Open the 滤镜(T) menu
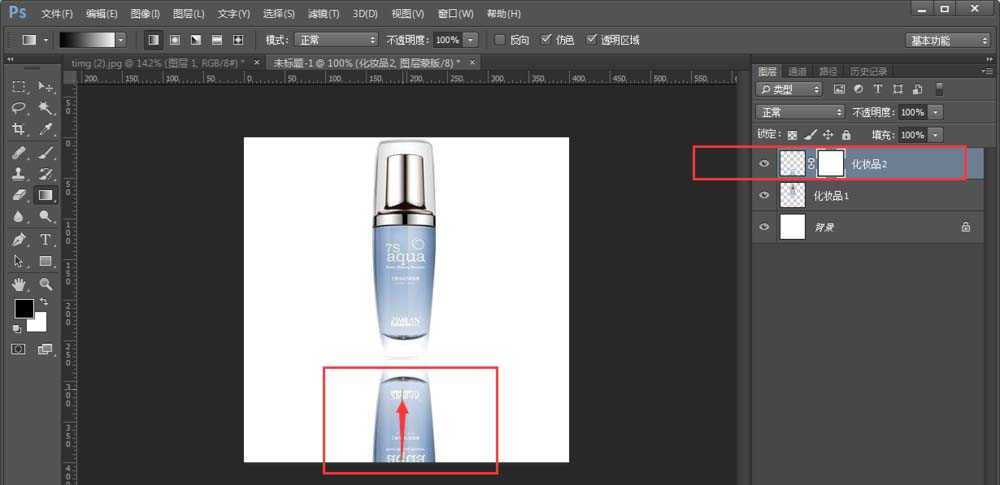The width and height of the screenshot is (1000, 485). 323,14
